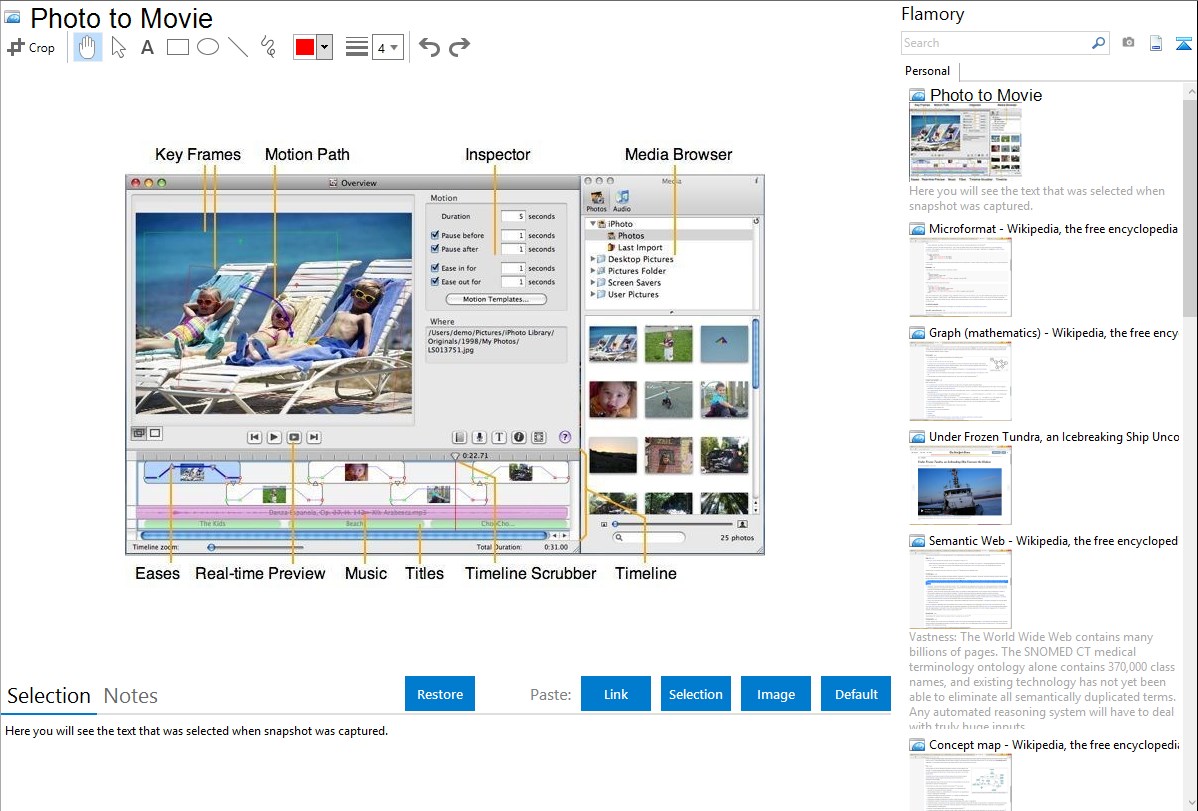Click the Duration seconds field

click(513, 216)
